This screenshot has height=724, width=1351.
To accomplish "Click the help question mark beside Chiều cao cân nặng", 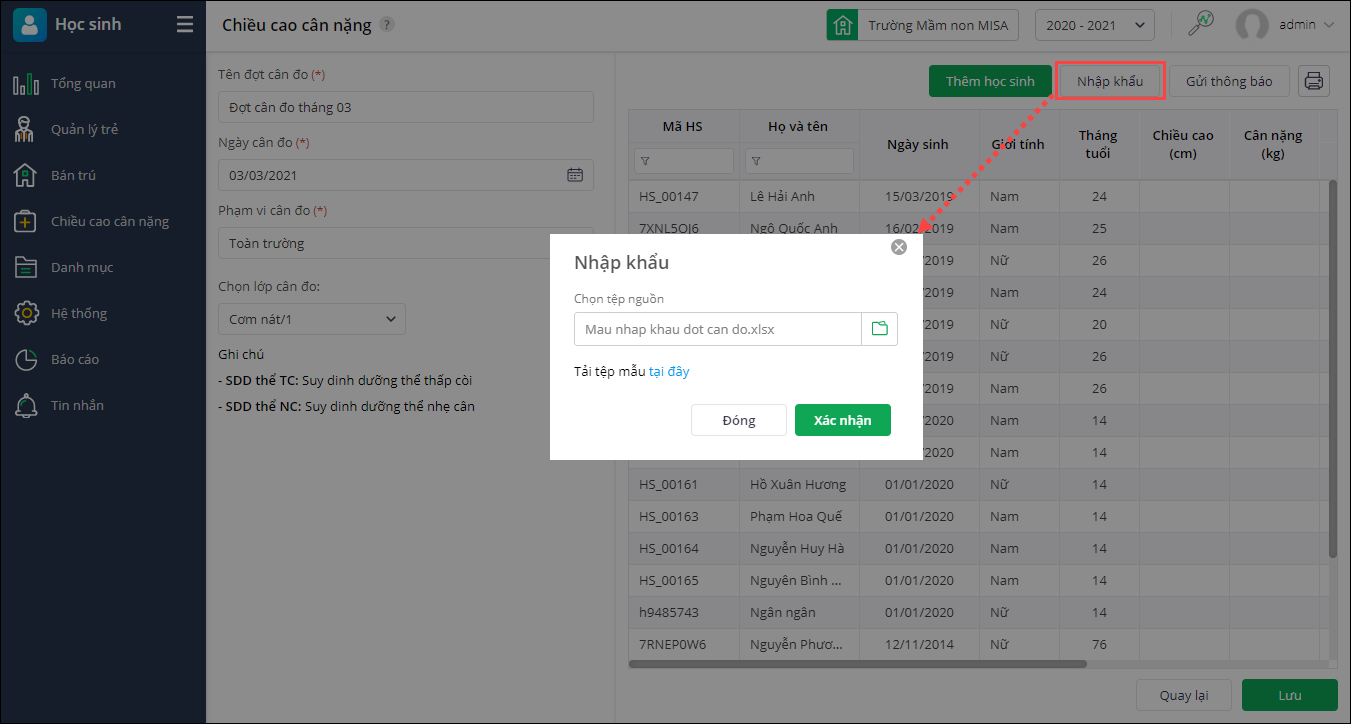I will point(388,25).
